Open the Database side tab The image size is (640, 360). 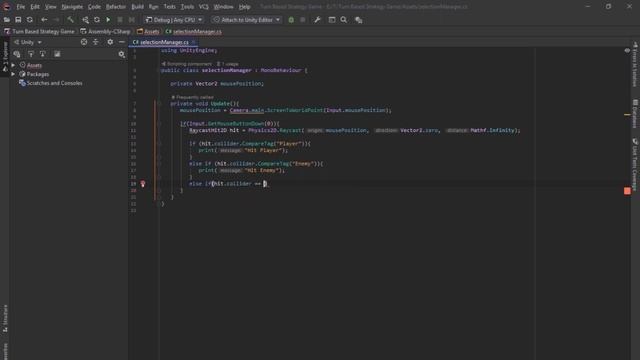point(635,113)
